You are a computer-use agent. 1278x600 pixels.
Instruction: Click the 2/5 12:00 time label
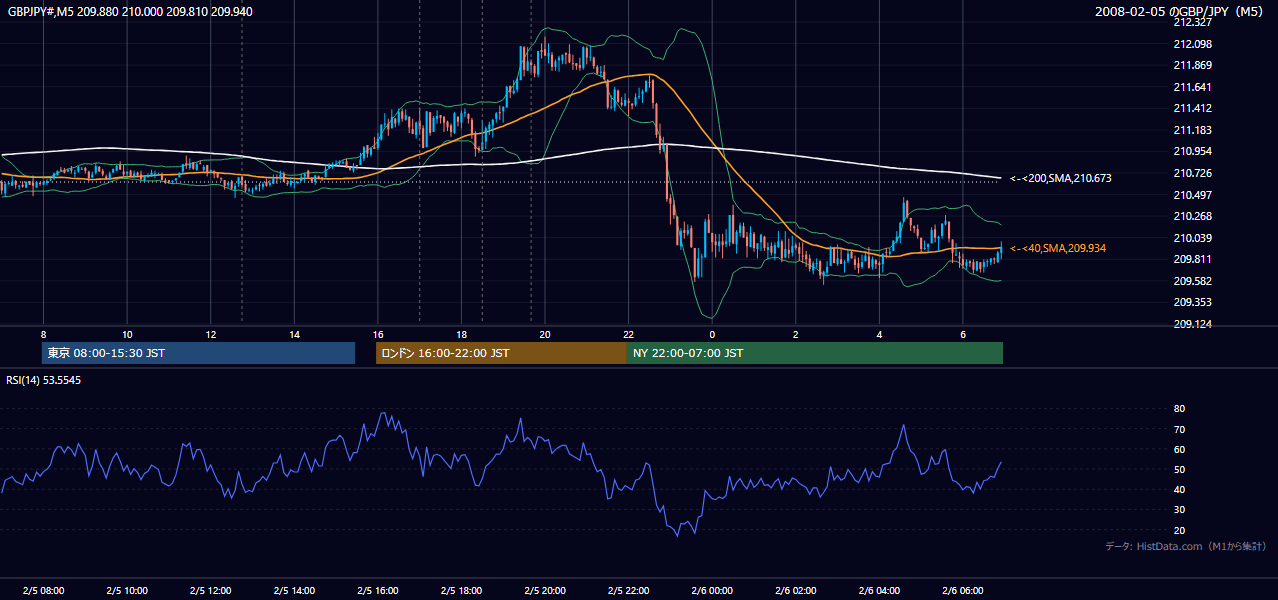(x=210, y=591)
